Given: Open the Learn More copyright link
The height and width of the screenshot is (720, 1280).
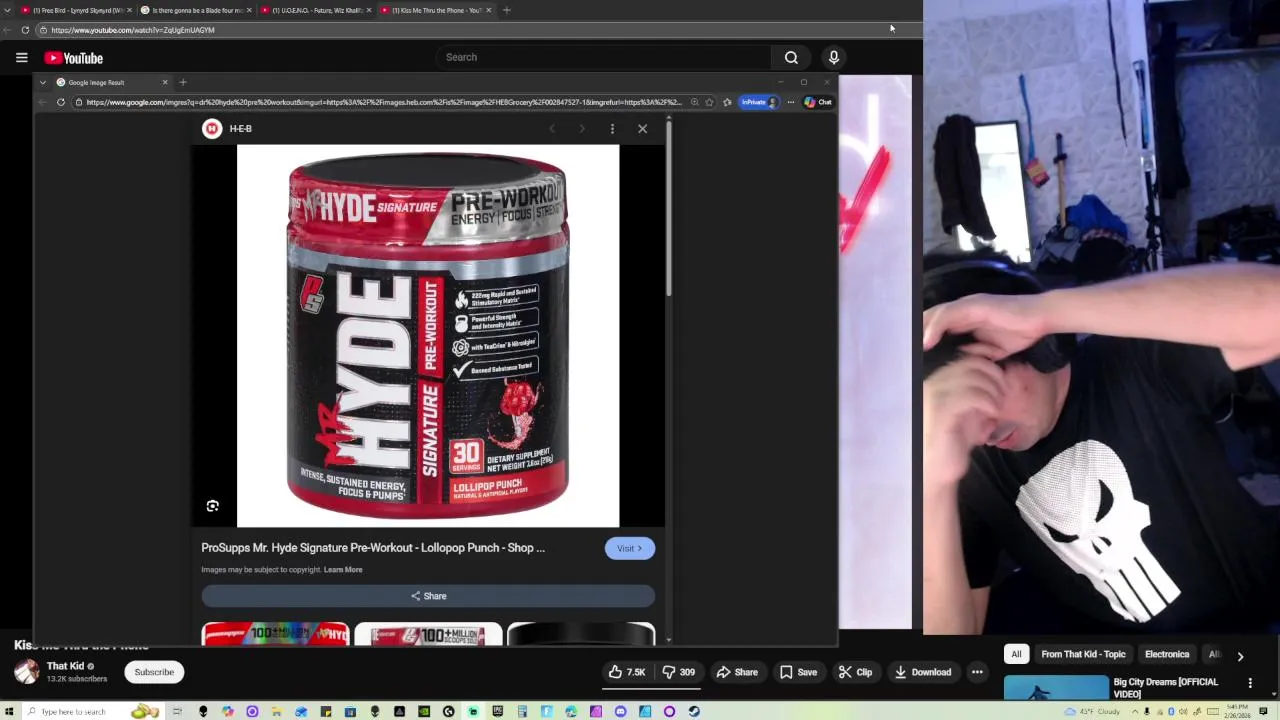Looking at the screenshot, I should pyautogui.click(x=343, y=570).
